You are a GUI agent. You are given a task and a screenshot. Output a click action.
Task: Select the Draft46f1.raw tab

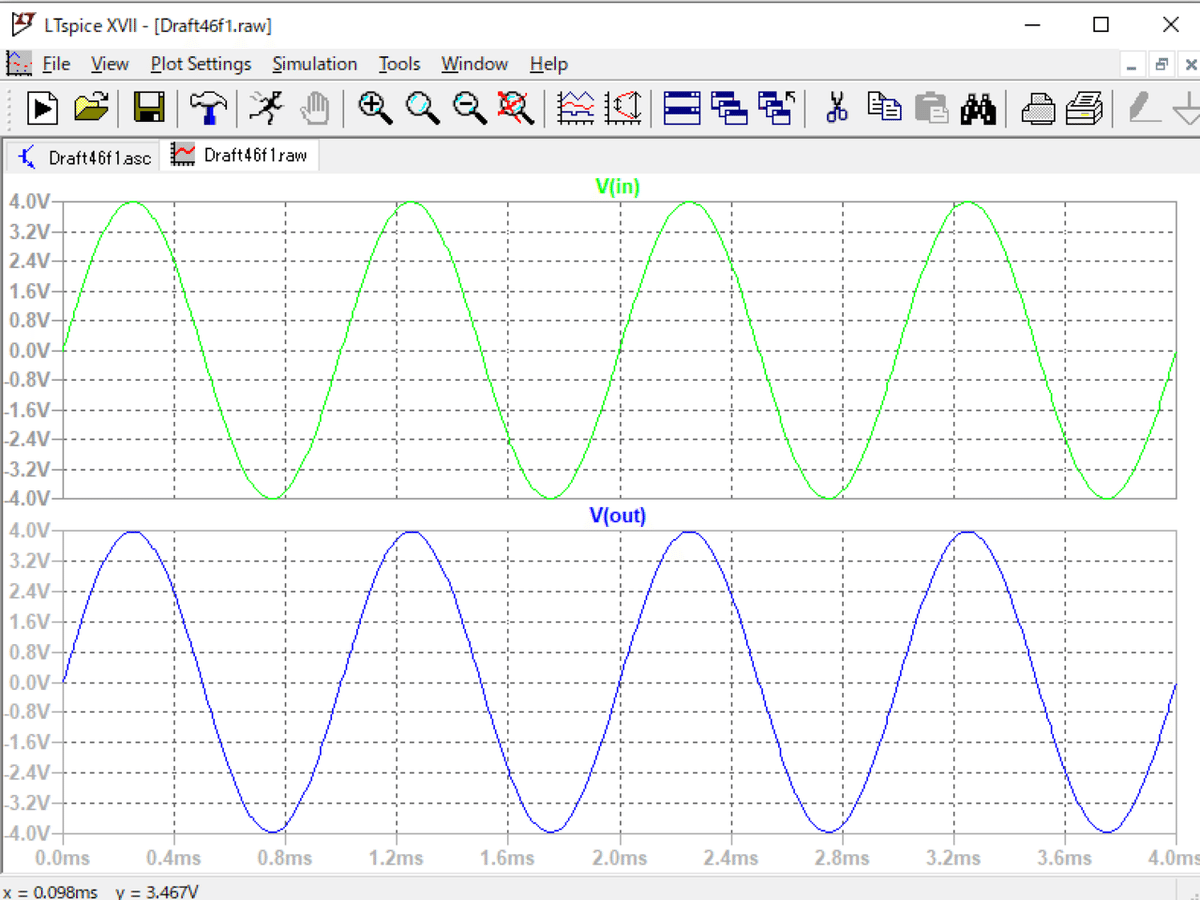pyautogui.click(x=240, y=155)
